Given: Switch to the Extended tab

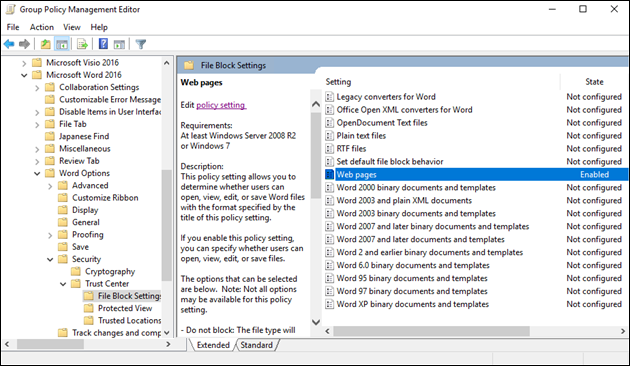Looking at the screenshot, I should (x=213, y=345).
